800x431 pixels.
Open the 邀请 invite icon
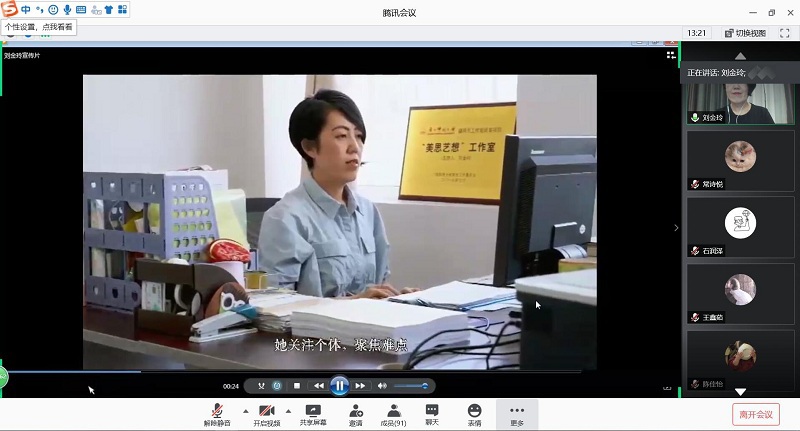click(x=356, y=415)
